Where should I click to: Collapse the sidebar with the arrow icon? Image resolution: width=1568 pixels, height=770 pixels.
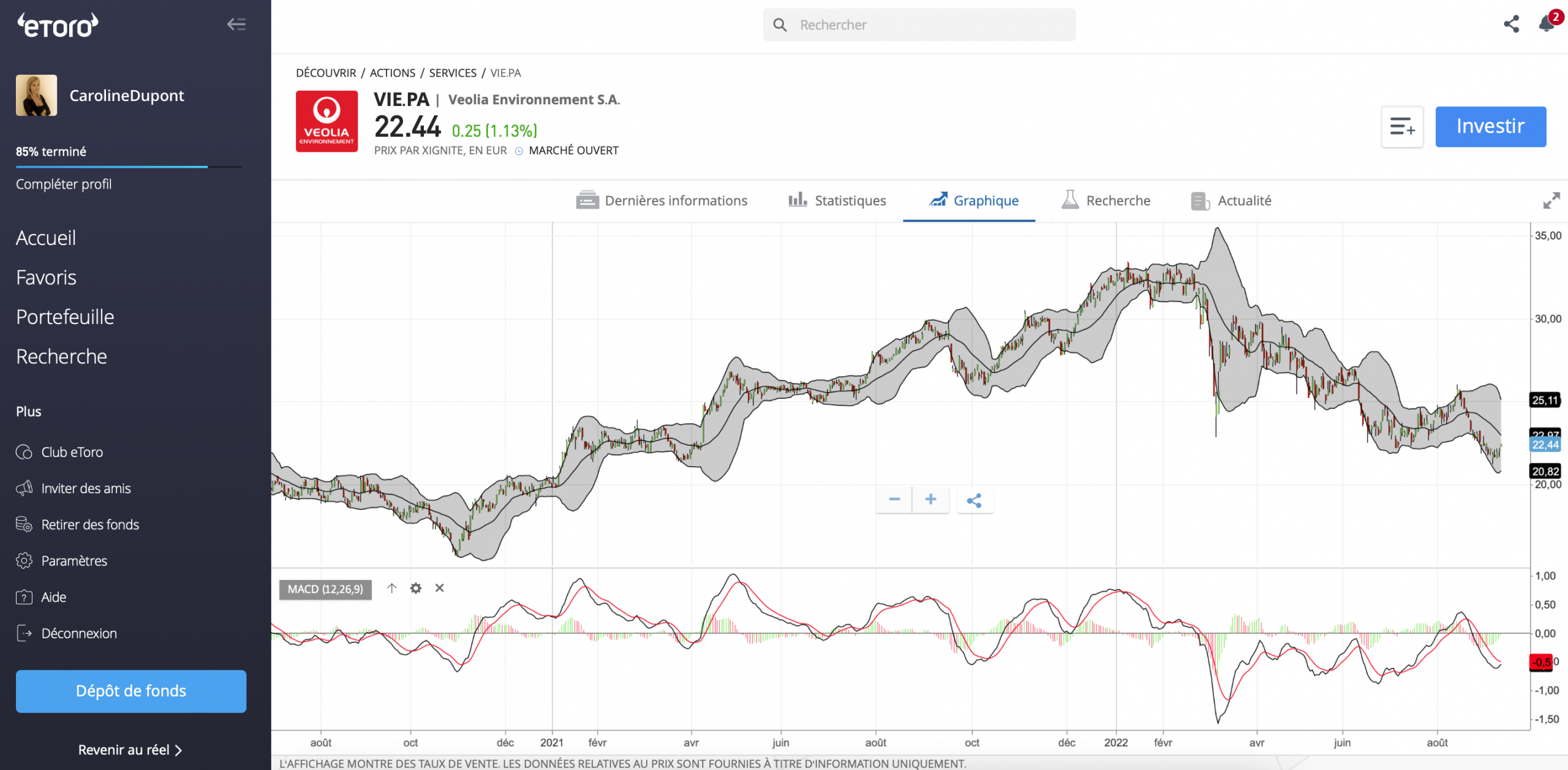[x=236, y=25]
